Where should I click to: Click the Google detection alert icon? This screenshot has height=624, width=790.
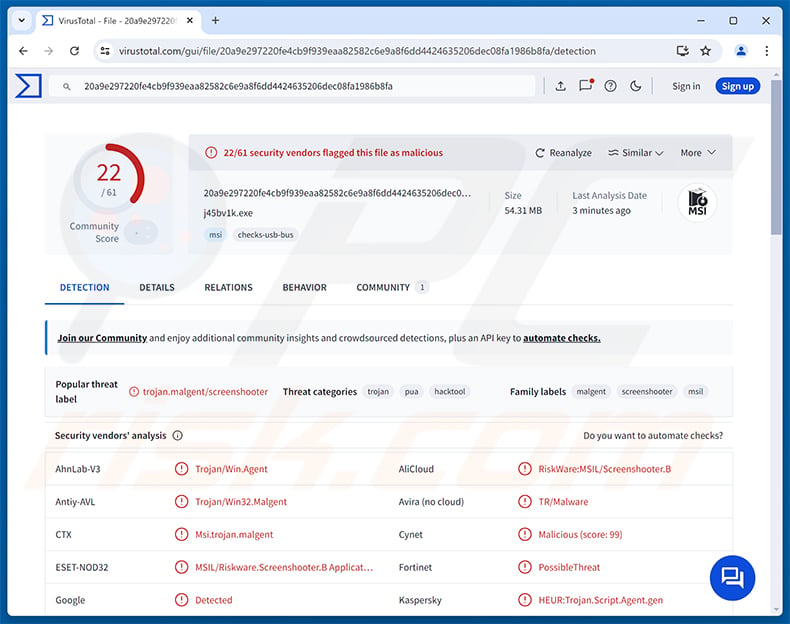181,600
